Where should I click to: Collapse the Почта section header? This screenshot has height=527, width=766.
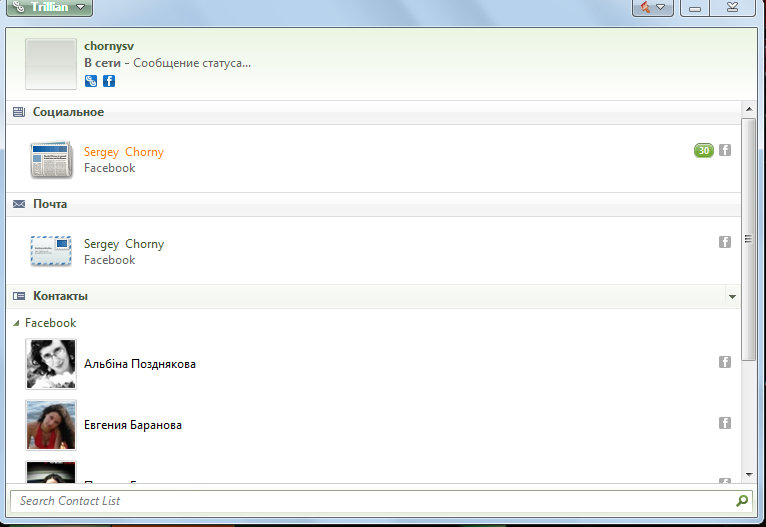[x=373, y=204]
